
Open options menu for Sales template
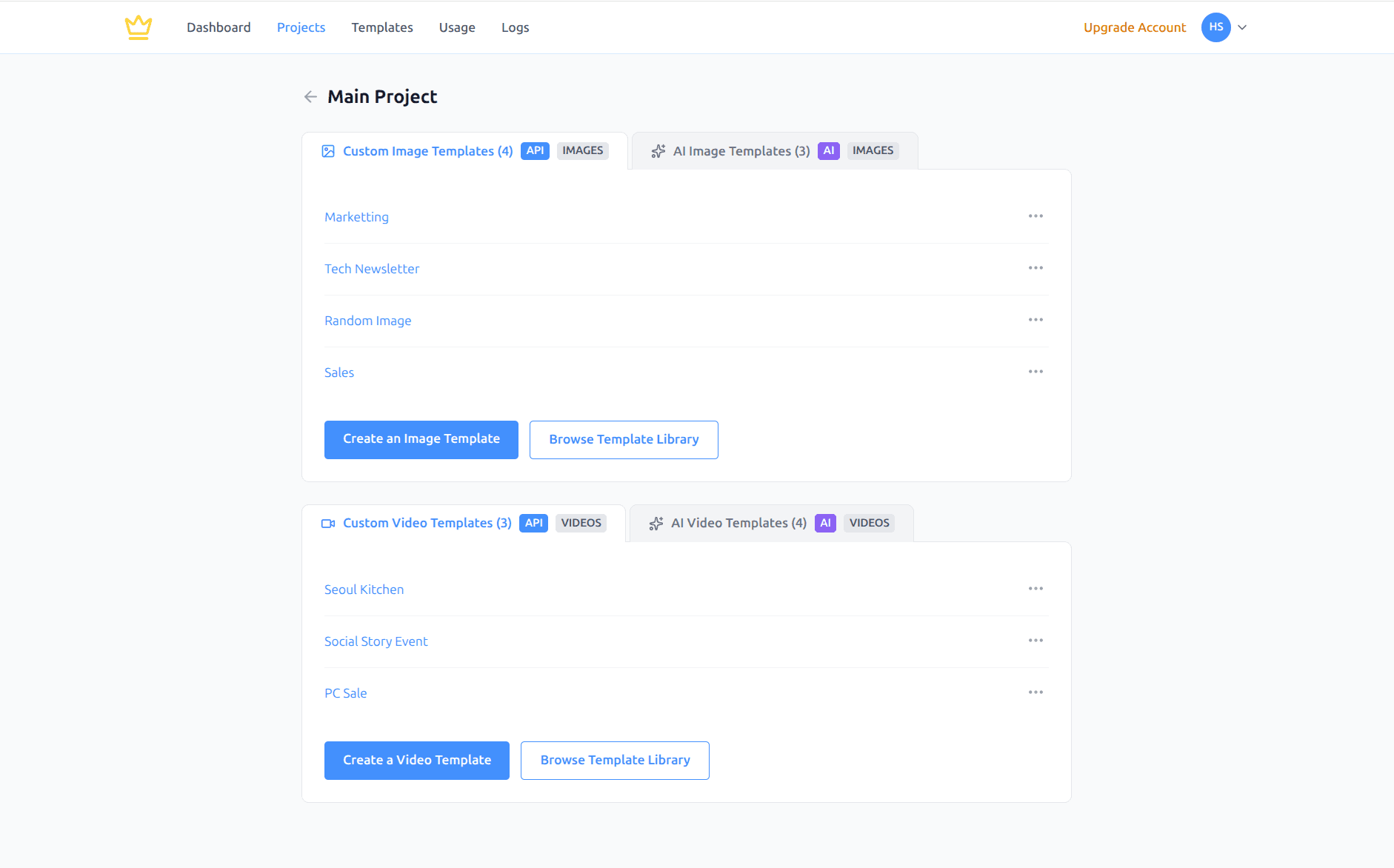pos(1036,372)
